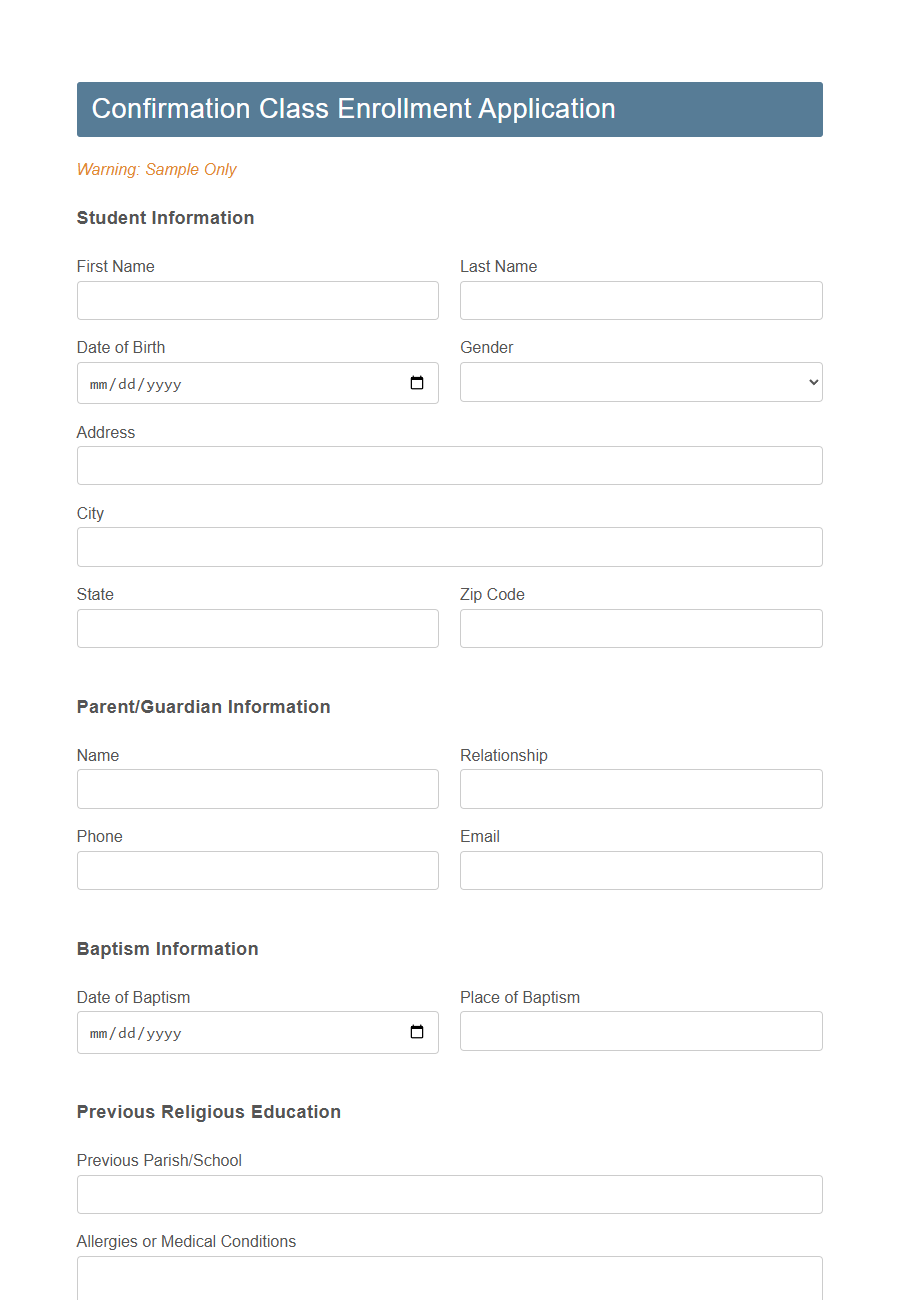
Task: Click the Warning: Sample Only text
Action: [156, 169]
